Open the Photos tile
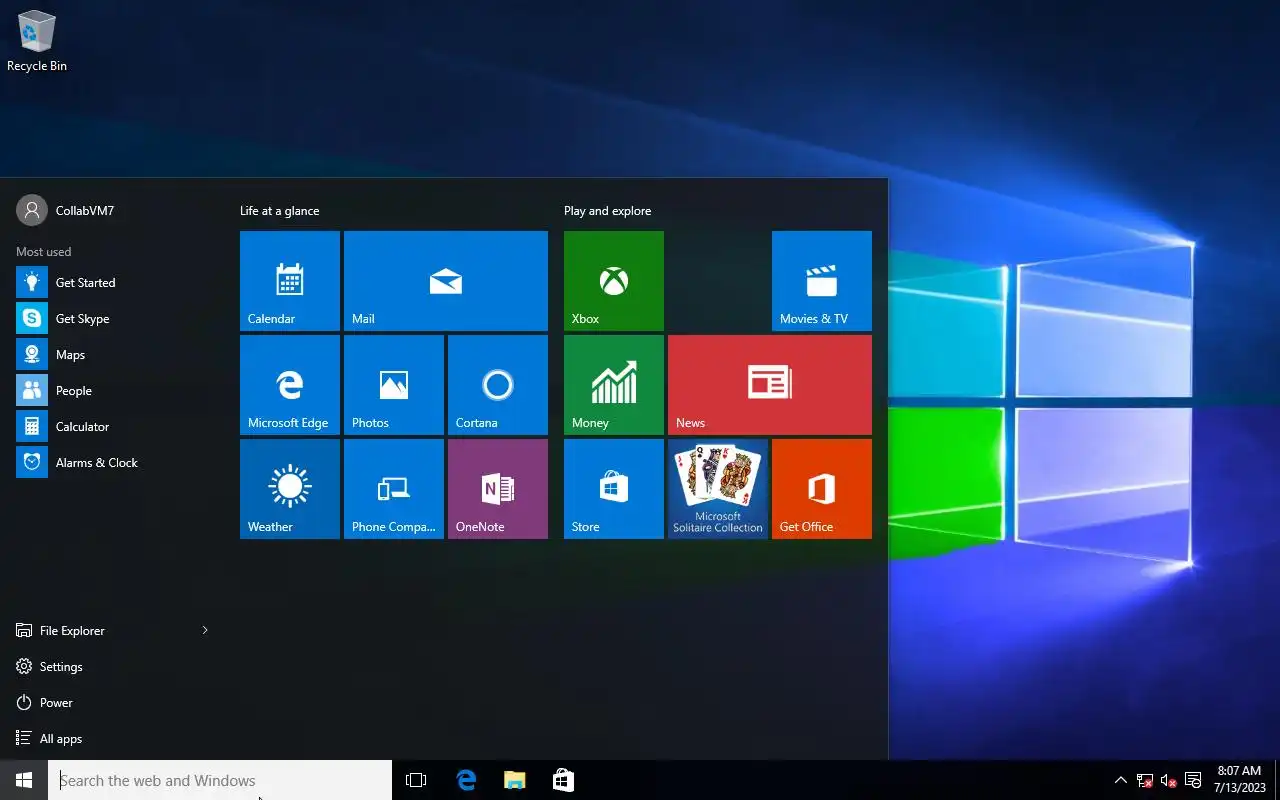Image resolution: width=1280 pixels, height=800 pixels. click(394, 385)
